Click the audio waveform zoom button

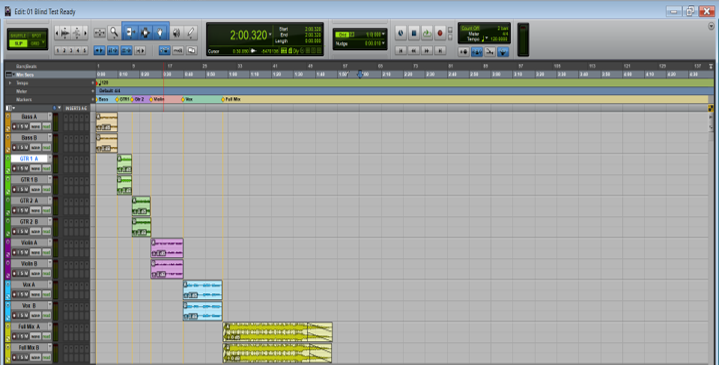coord(65,33)
